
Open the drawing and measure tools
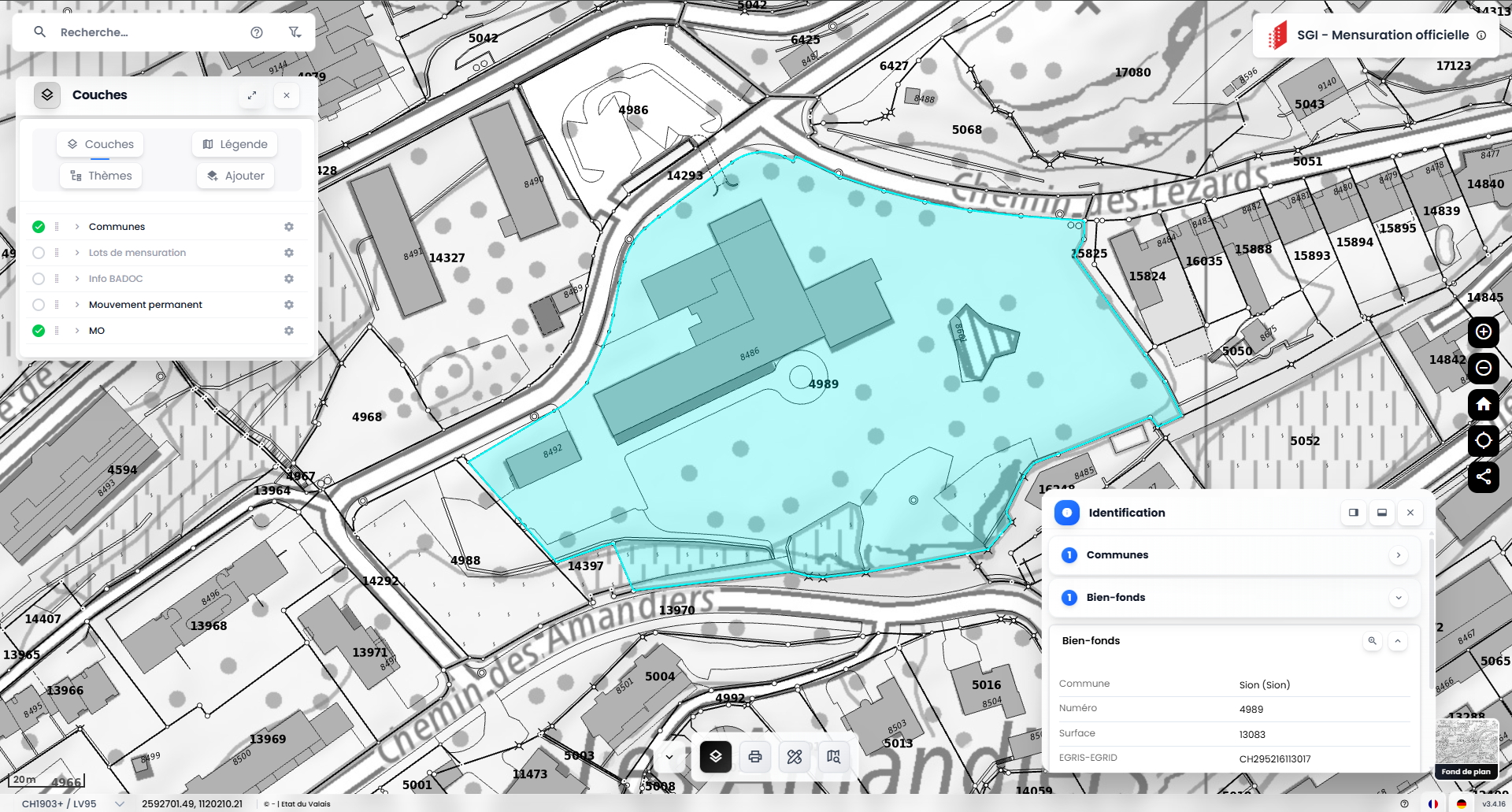[x=794, y=757]
